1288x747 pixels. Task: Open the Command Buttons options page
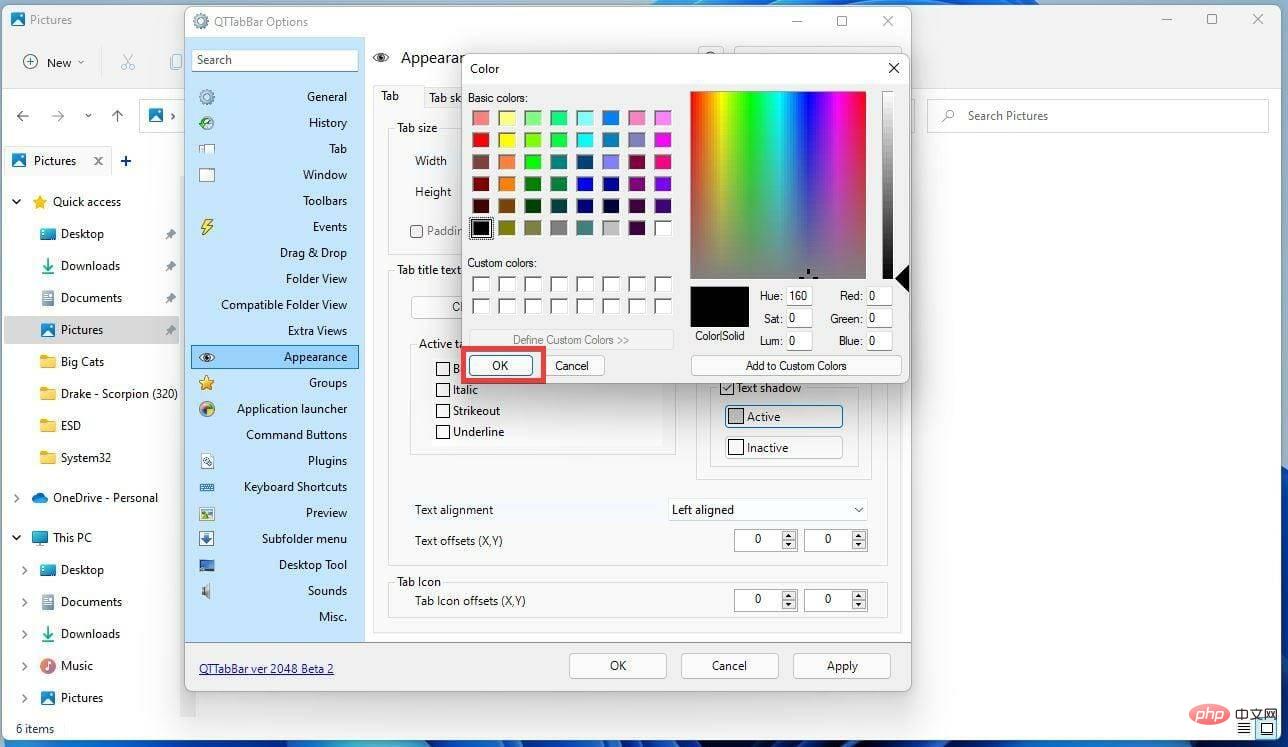(296, 435)
